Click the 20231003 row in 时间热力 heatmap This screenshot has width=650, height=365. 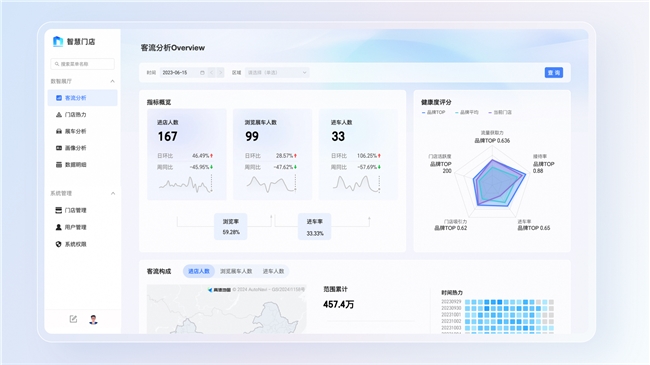pyautogui.click(x=497, y=328)
